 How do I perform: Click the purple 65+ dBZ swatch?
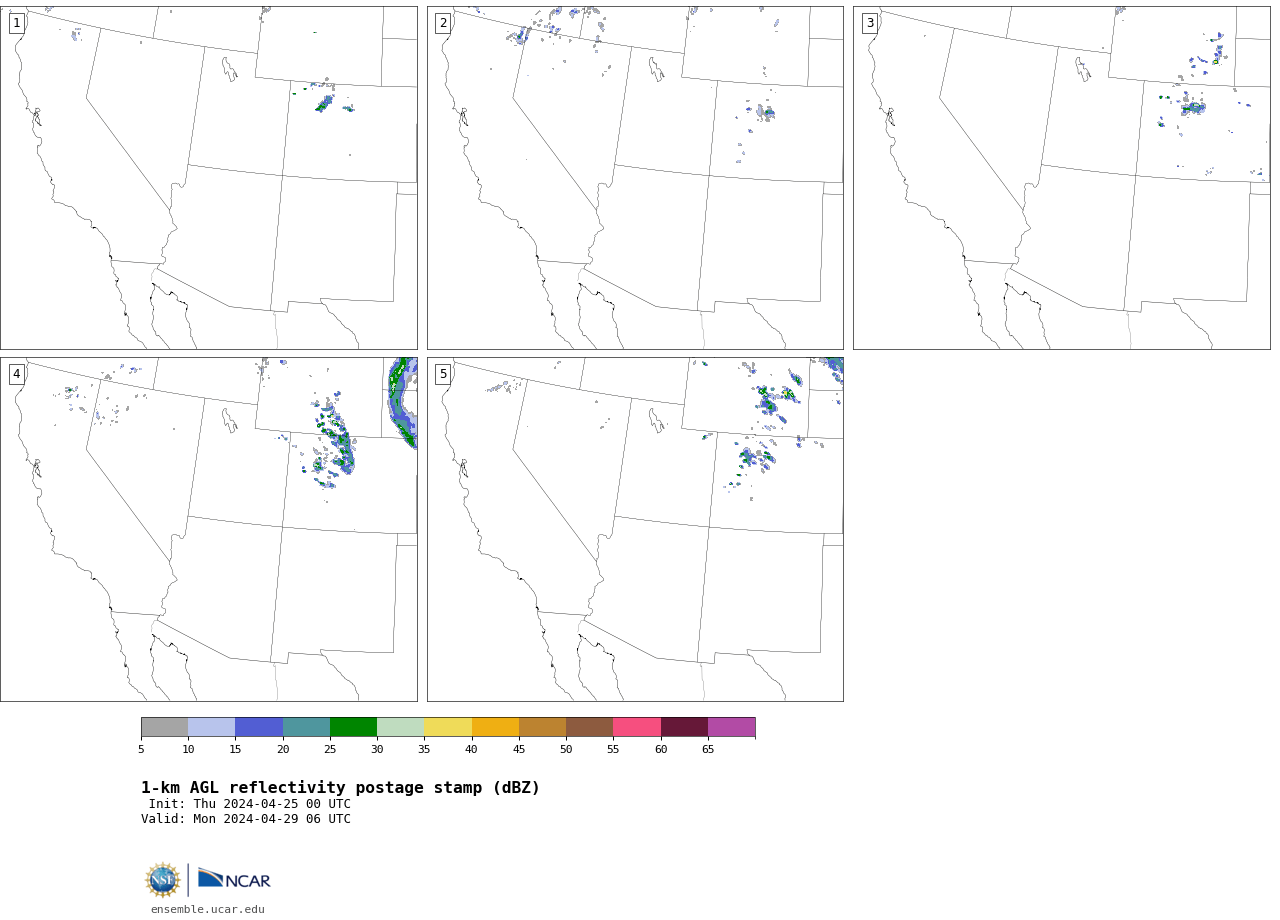[731, 727]
